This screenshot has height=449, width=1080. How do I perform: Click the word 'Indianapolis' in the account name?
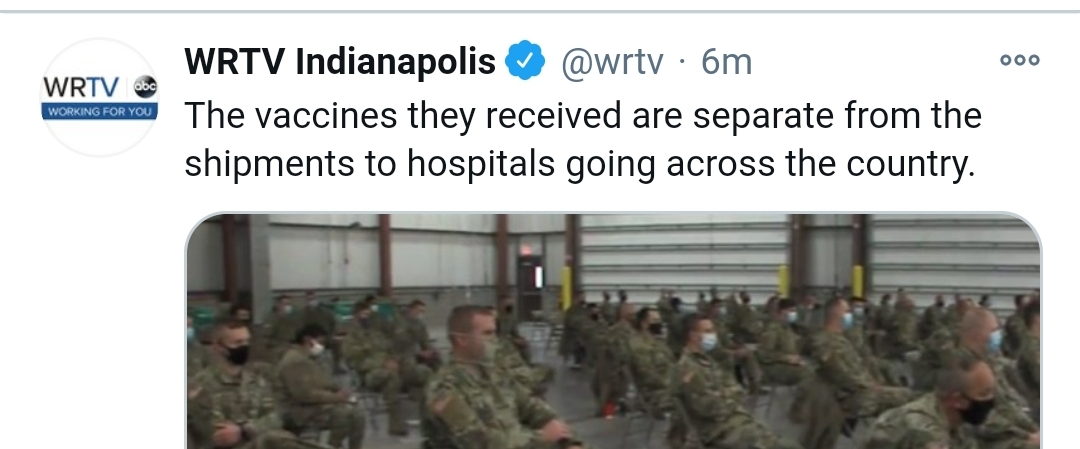click(x=395, y=63)
